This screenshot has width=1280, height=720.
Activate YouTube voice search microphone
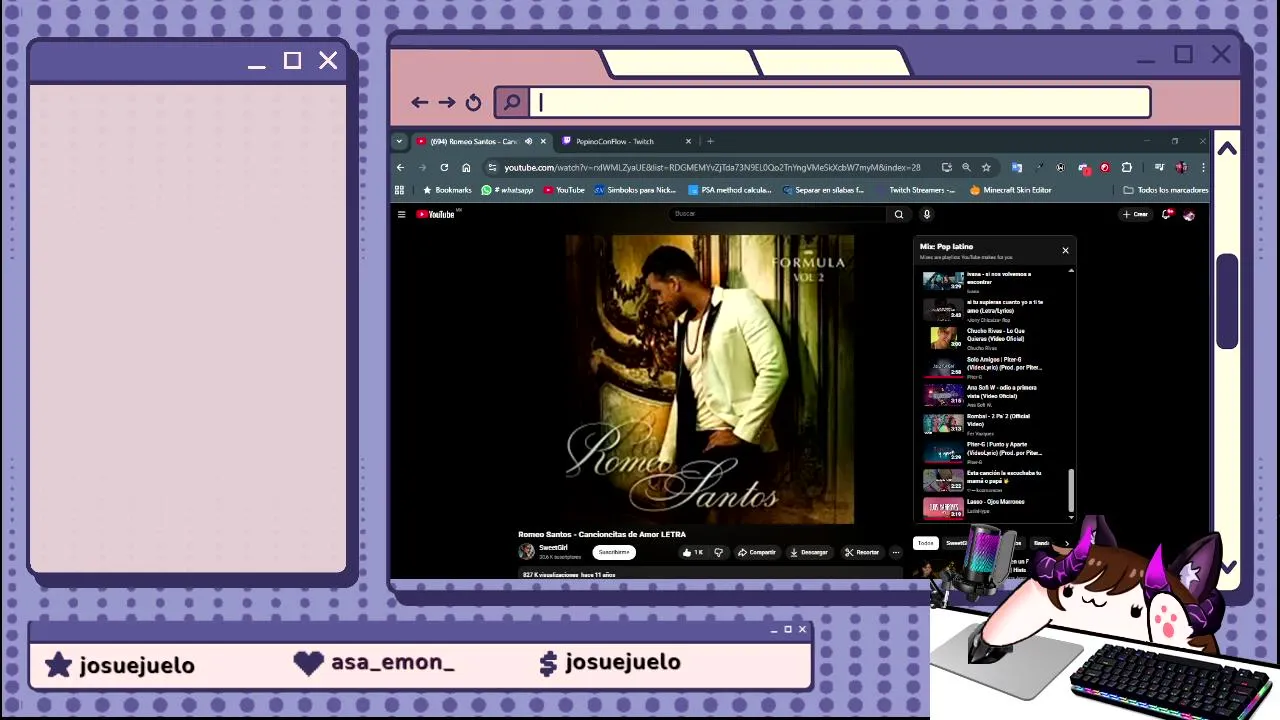click(927, 214)
